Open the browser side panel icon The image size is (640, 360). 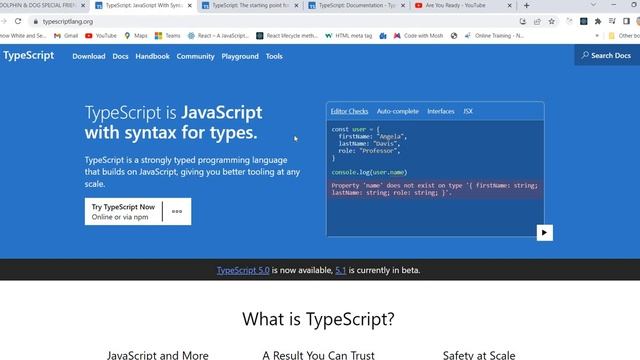coord(626,21)
